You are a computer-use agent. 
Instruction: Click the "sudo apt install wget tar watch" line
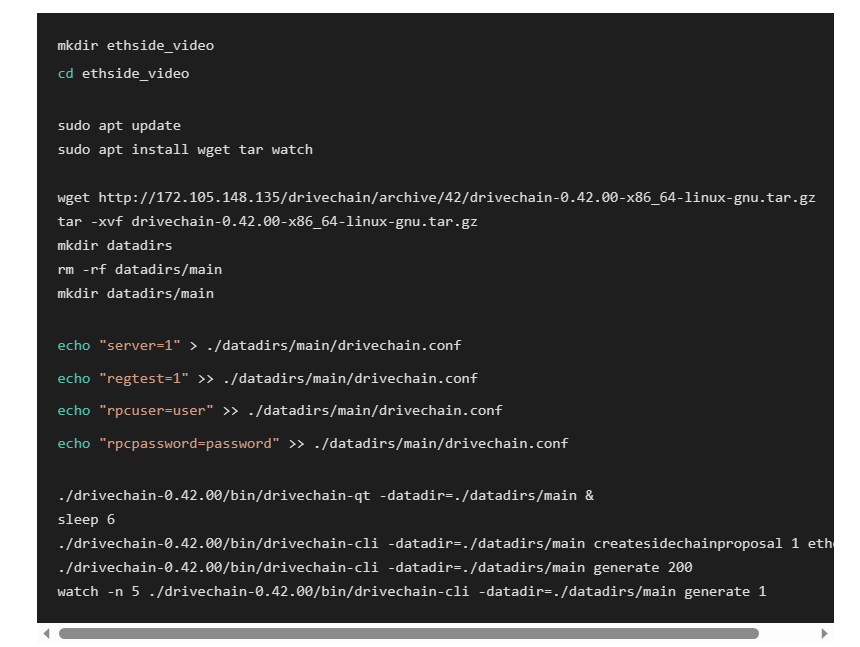tap(185, 149)
